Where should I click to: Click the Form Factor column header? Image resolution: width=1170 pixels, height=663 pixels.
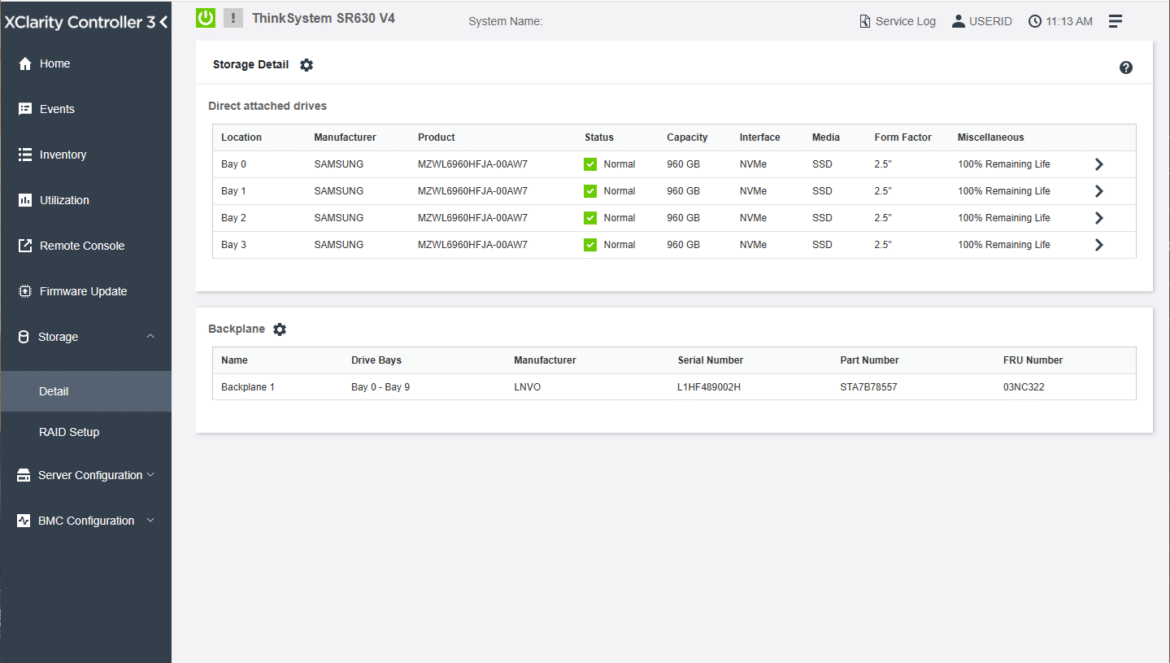[x=903, y=137]
